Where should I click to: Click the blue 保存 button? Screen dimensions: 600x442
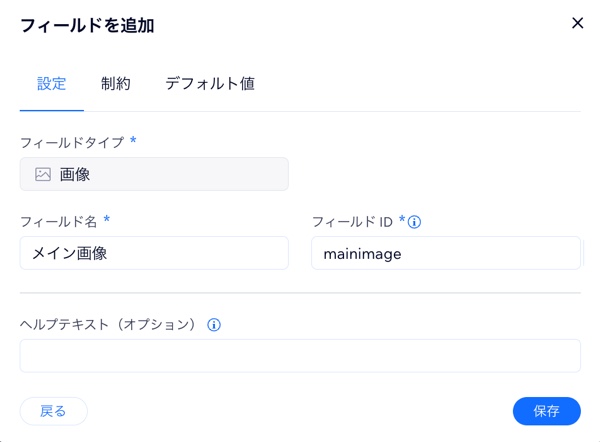547,411
